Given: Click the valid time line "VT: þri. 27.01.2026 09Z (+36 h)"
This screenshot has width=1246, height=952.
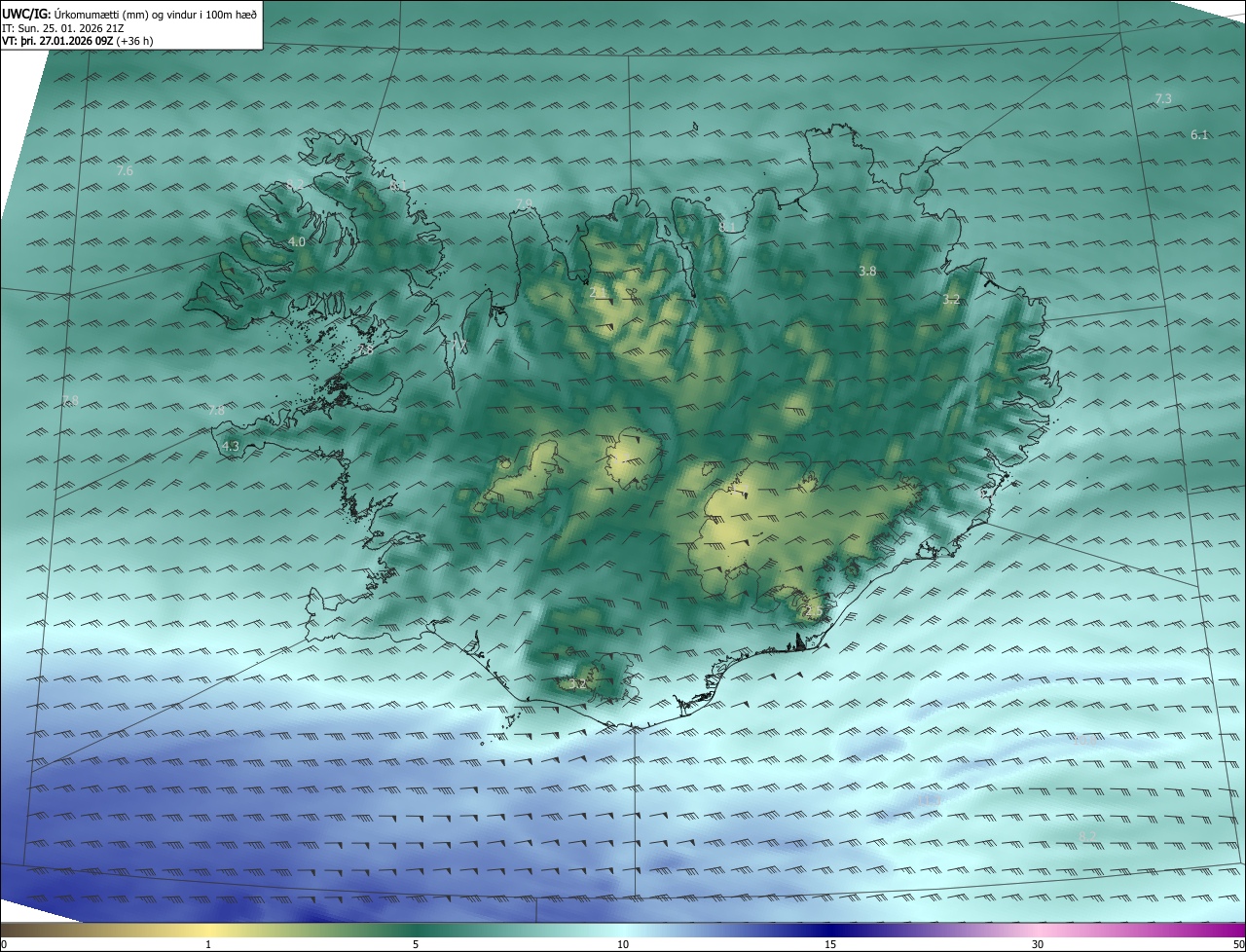Looking at the screenshot, I should click(77, 41).
